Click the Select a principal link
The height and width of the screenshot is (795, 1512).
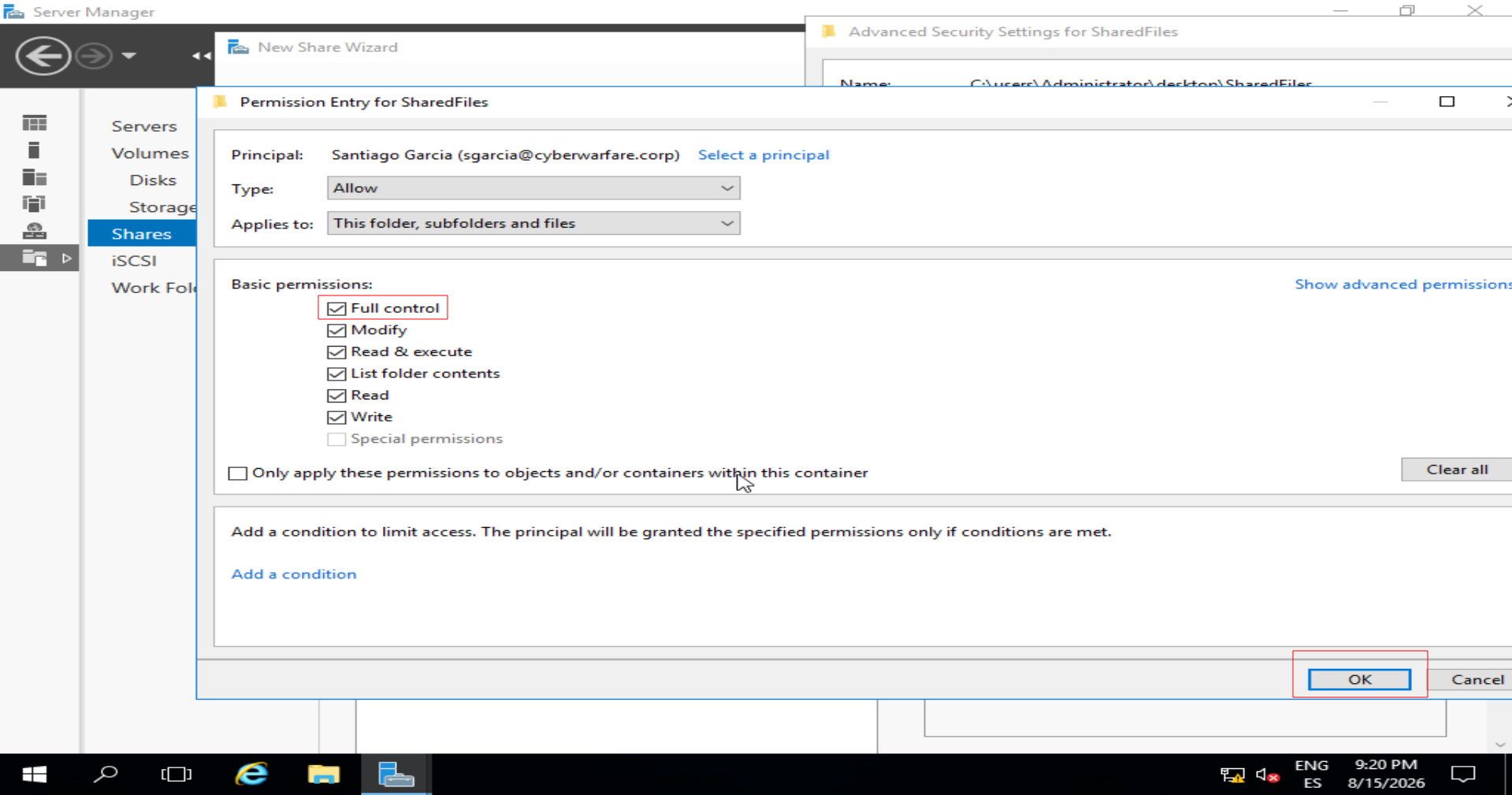click(763, 155)
